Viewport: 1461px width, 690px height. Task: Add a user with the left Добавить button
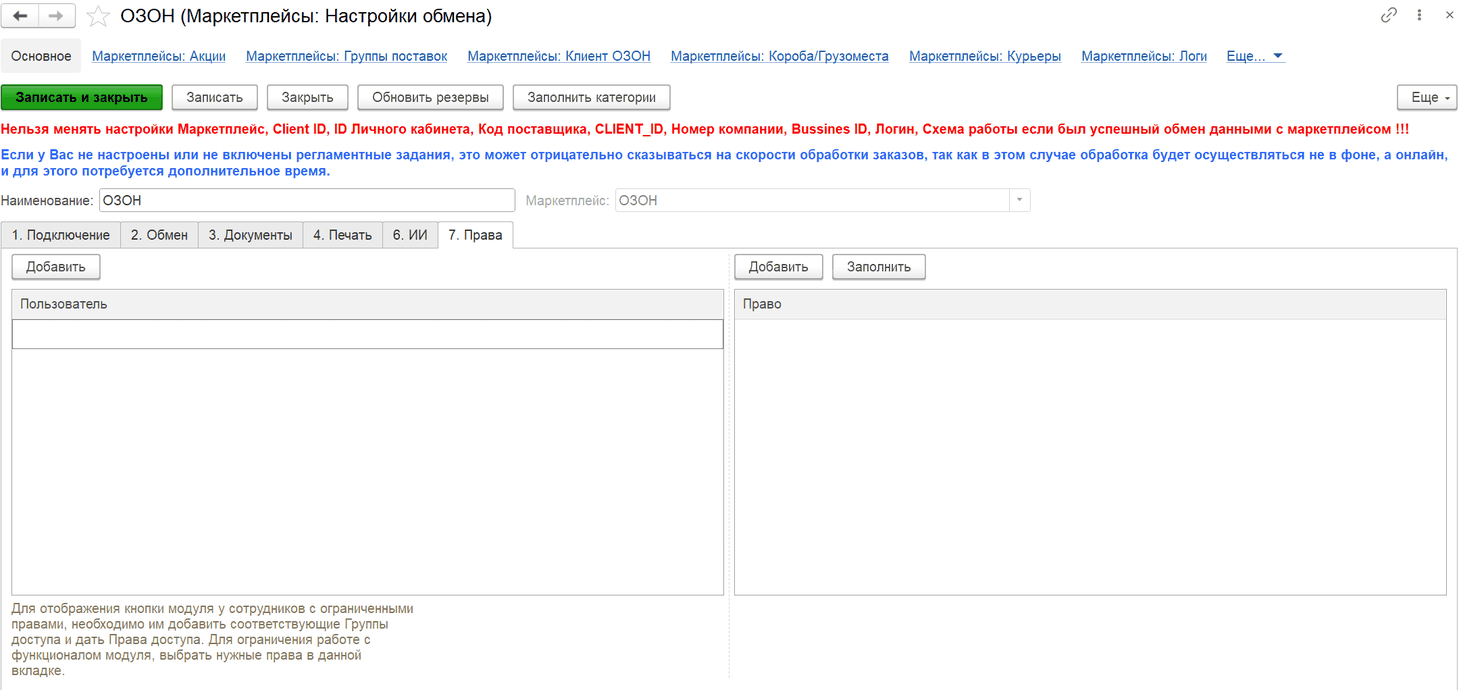(x=56, y=267)
